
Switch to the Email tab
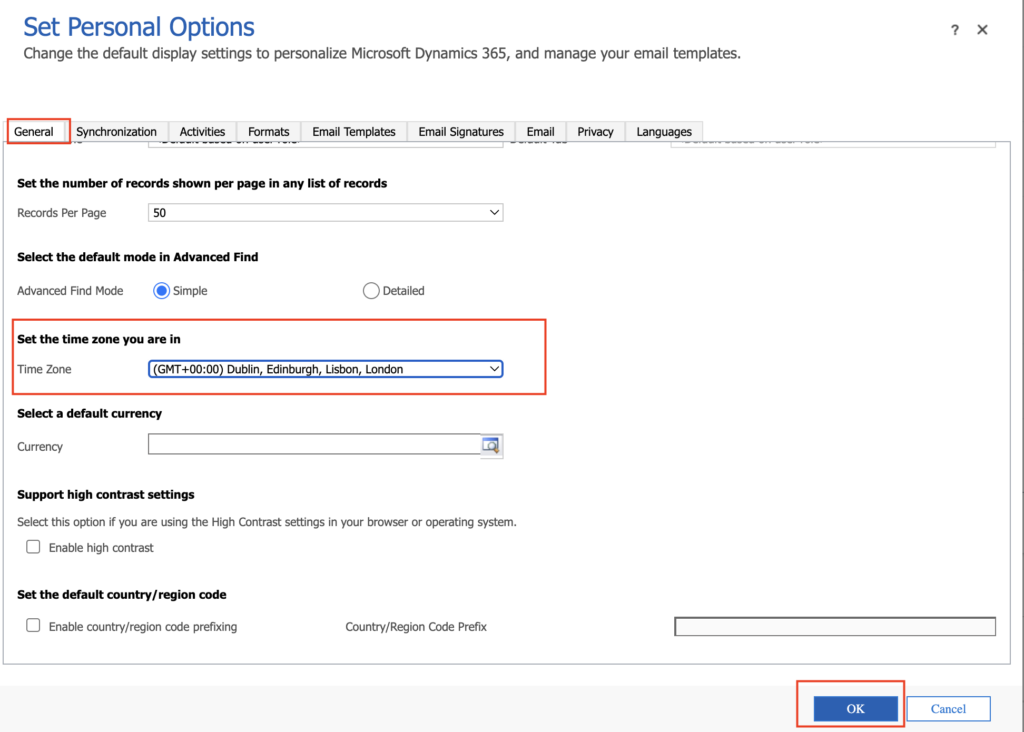tap(541, 131)
